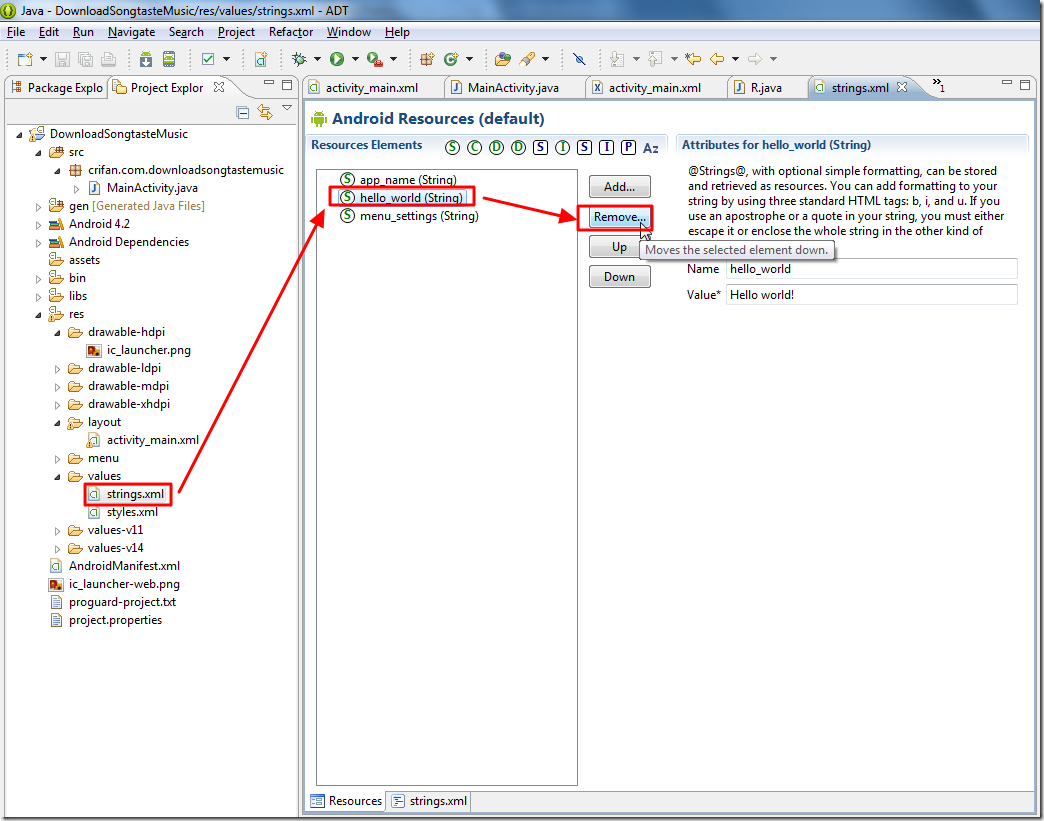This screenshot has height=821, width=1044.
Task: Switch to the Package Explorer tab
Action: pyautogui.click(x=57, y=88)
